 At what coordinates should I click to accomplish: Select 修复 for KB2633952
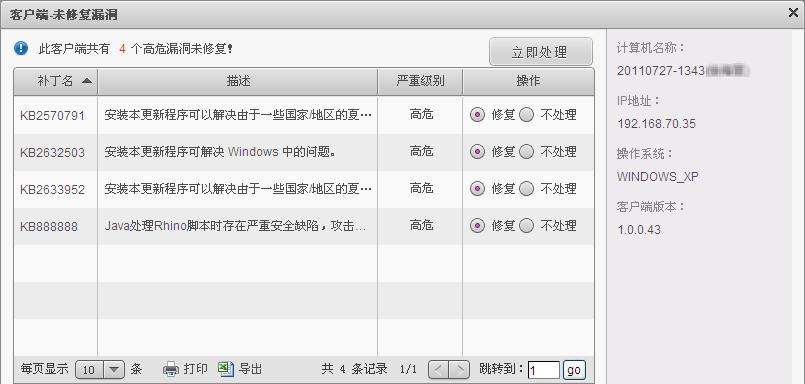point(477,189)
